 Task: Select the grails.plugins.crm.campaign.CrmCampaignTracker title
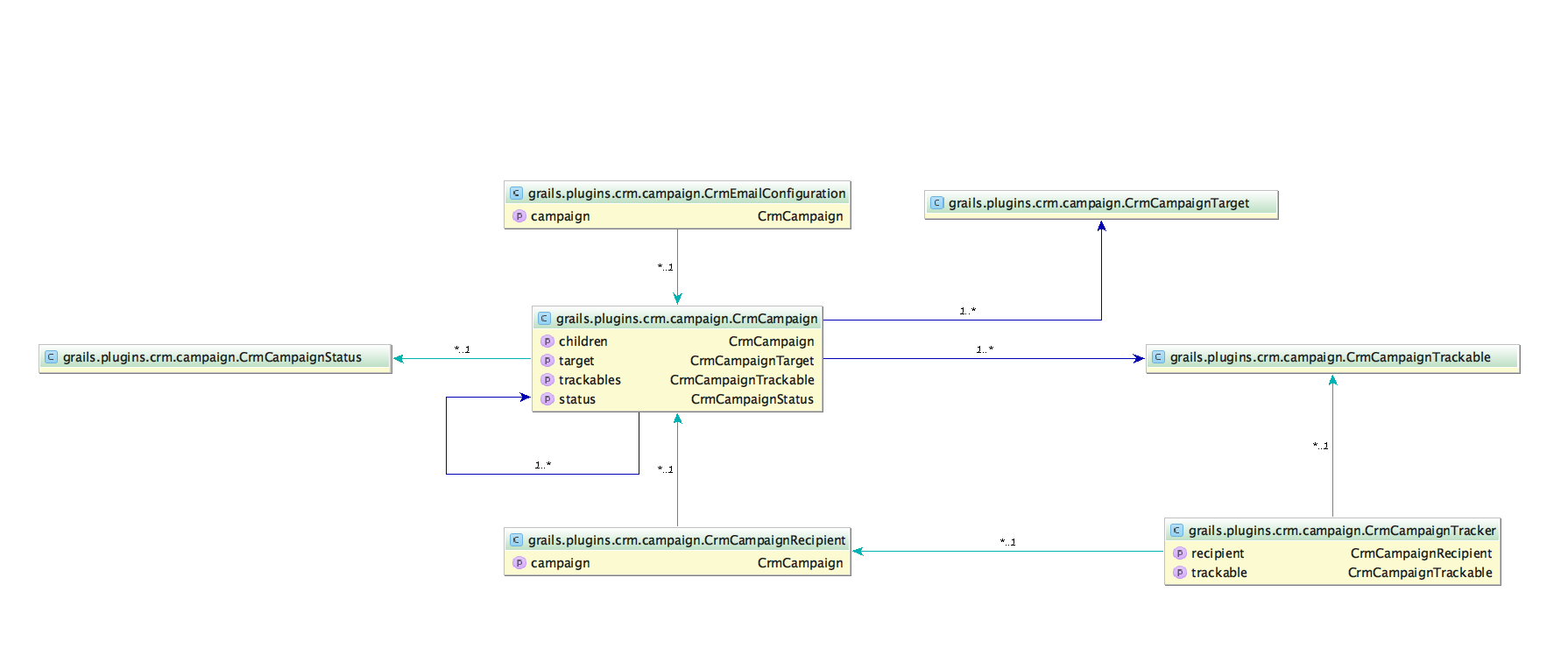pos(1342,531)
